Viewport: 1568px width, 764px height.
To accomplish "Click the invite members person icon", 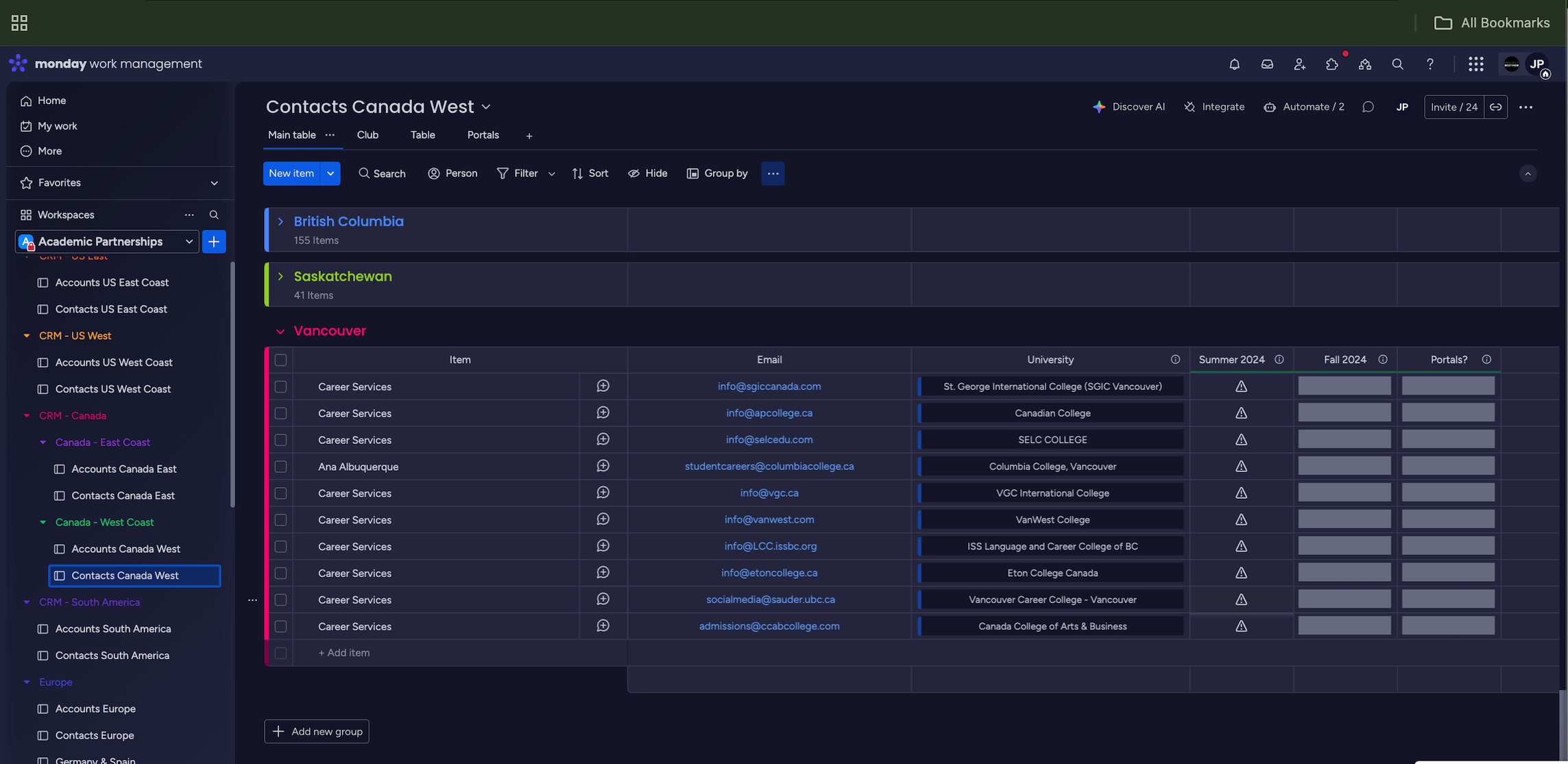I will click(1299, 64).
